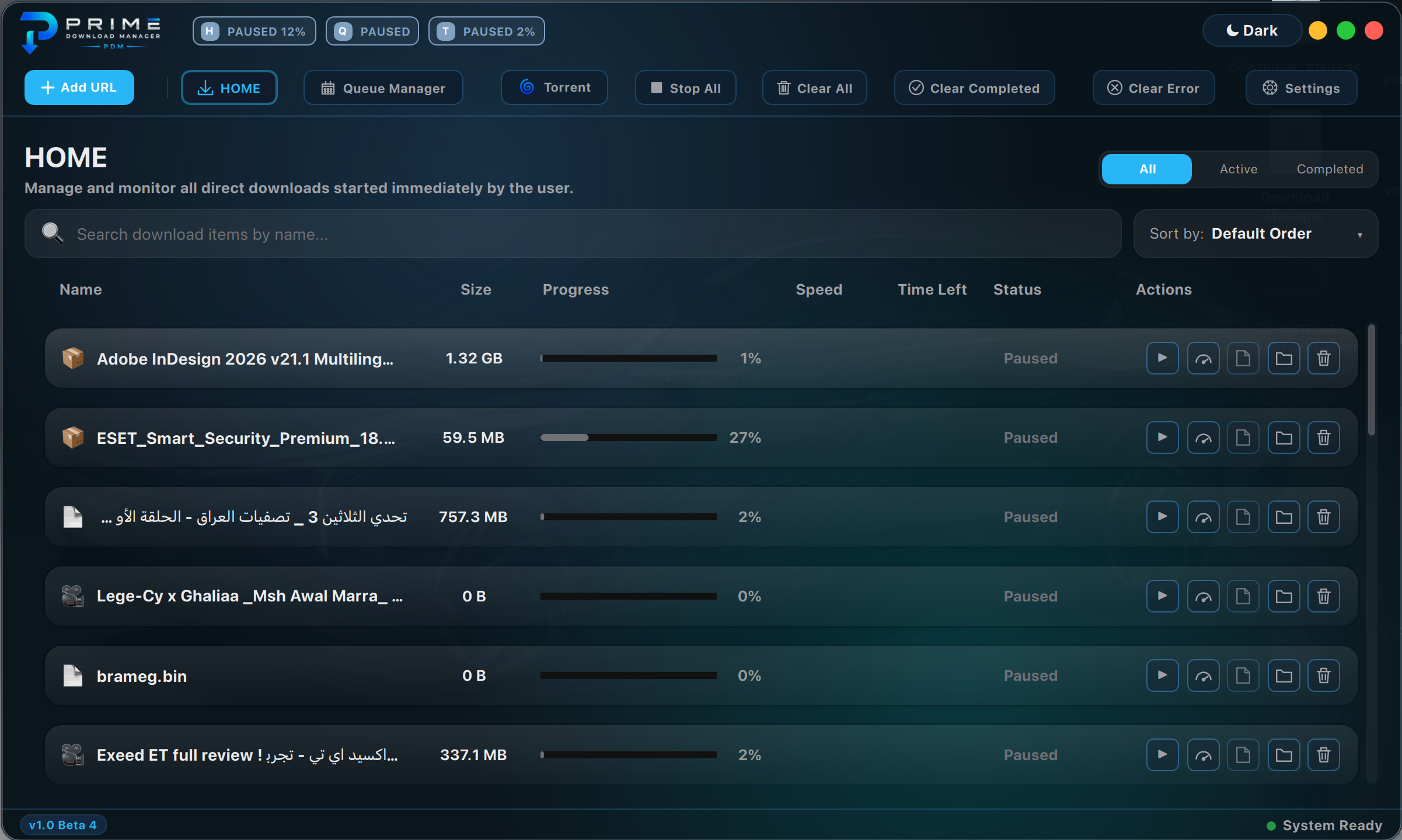
Task: Click the Adobe InDesign 1% progress bar
Action: [629, 358]
